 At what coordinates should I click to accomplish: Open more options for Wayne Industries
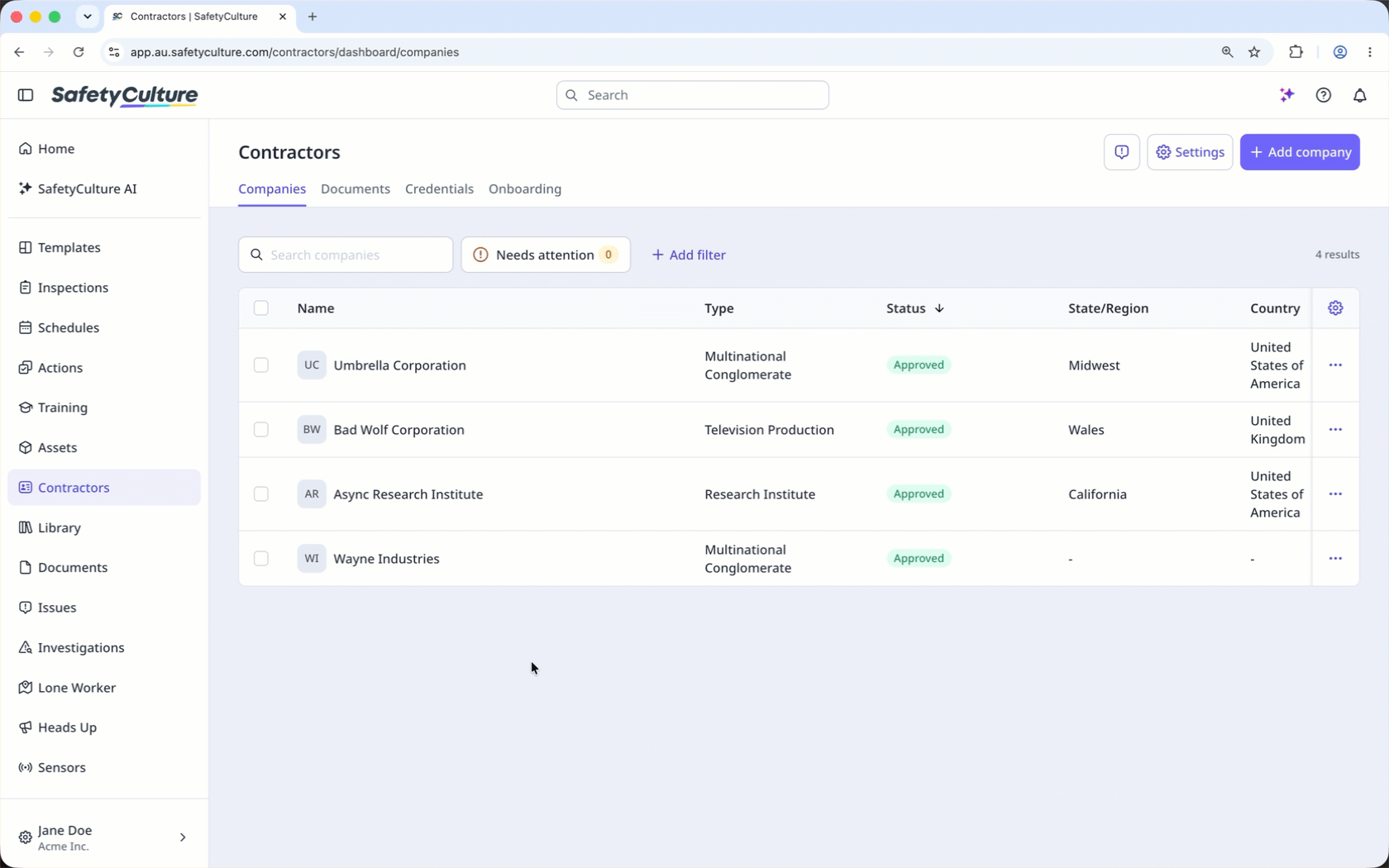[x=1335, y=559]
